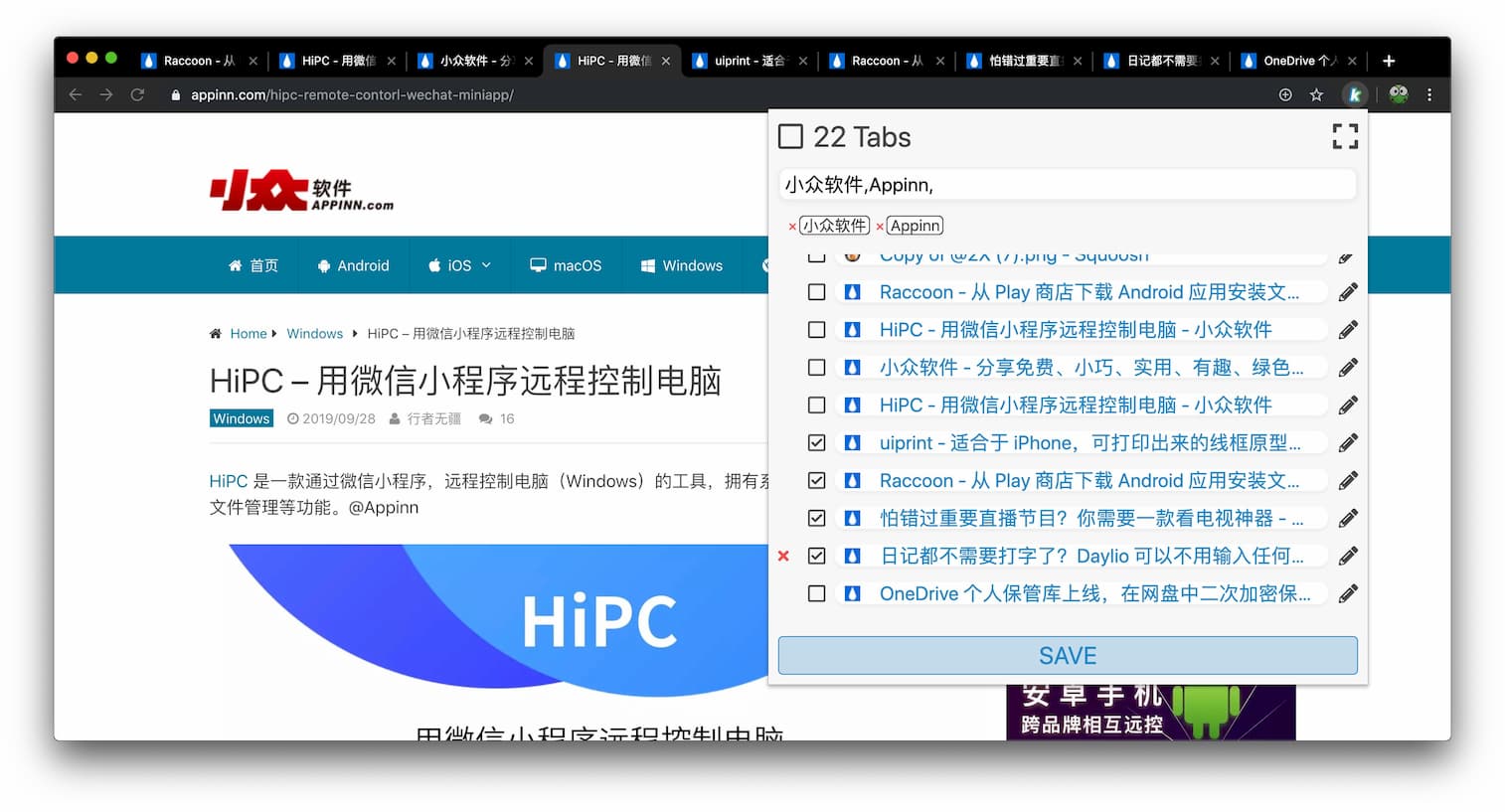Close the 小众软件 - 分 browser tab

(x=528, y=61)
